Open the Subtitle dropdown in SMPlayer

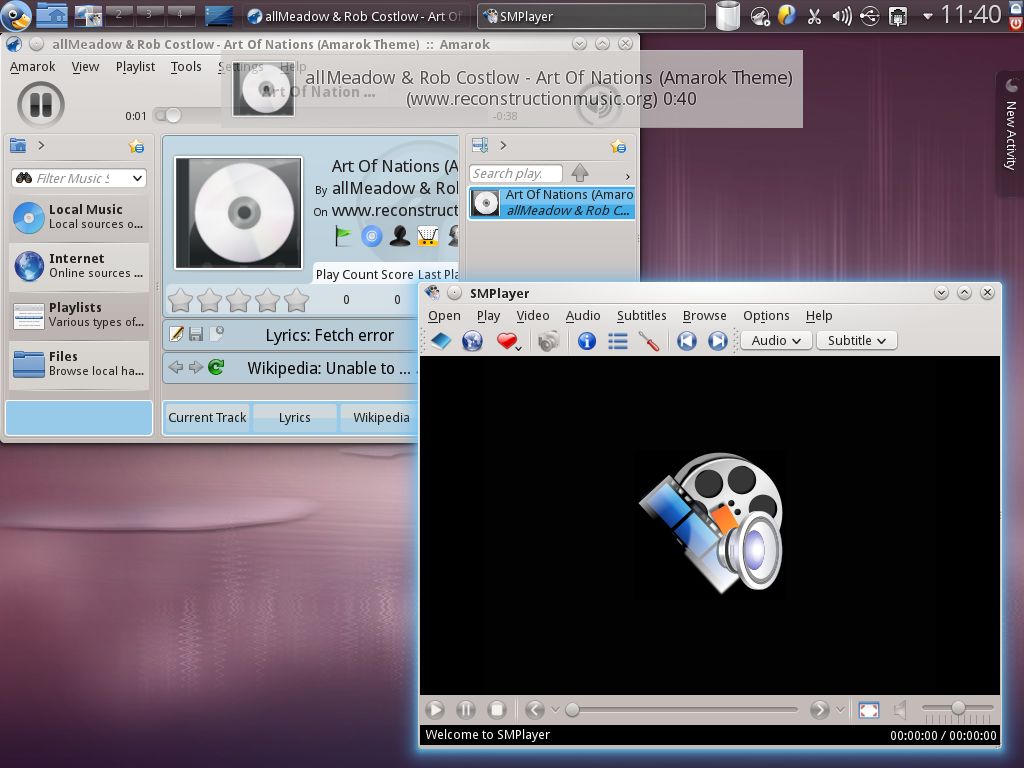coord(856,340)
